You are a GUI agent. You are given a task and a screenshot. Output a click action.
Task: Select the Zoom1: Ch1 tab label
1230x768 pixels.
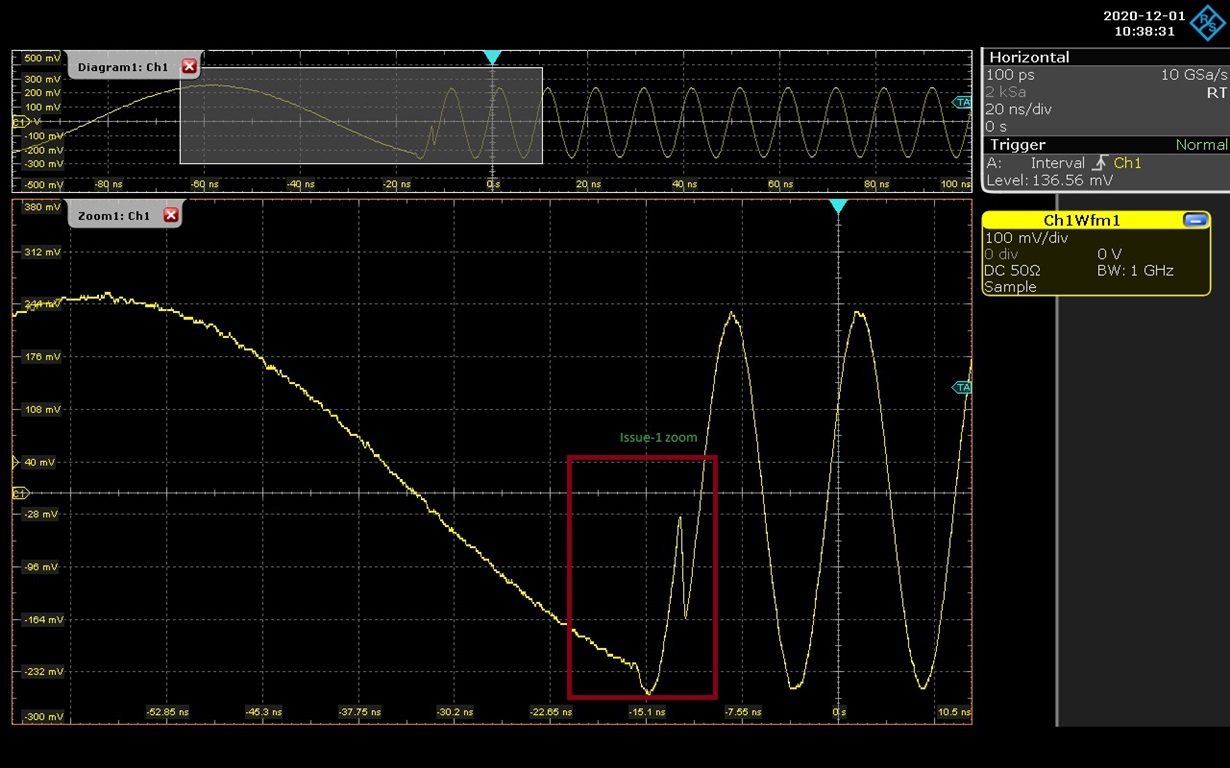tap(114, 215)
